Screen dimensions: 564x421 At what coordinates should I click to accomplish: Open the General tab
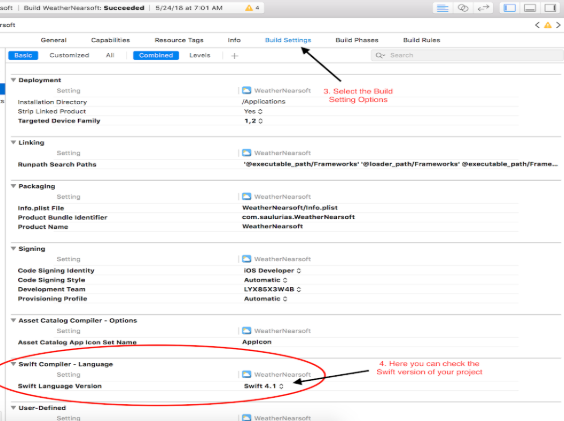[54, 40]
